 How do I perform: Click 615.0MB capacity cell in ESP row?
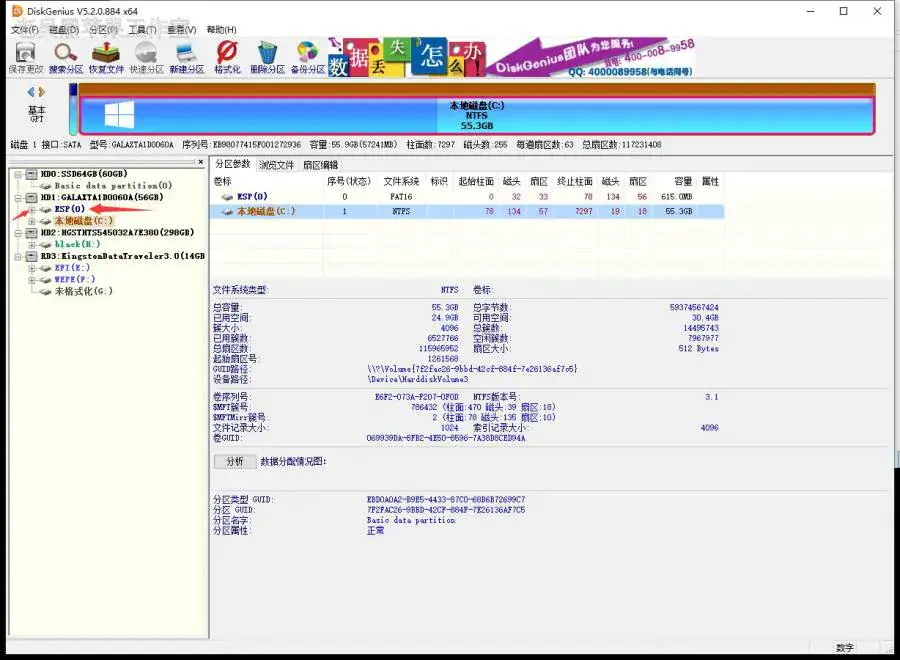[676, 197]
